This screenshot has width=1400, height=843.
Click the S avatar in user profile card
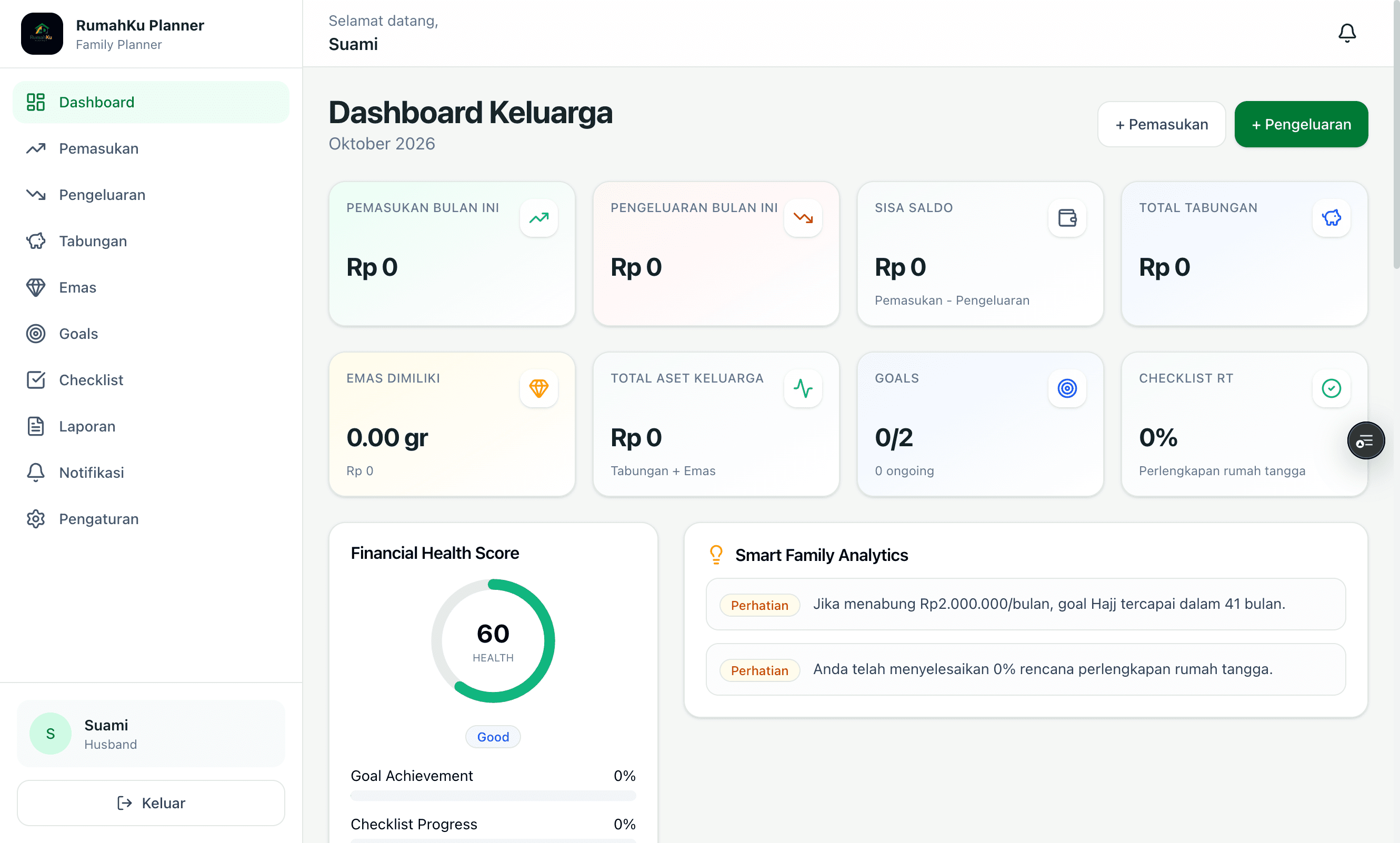51,734
